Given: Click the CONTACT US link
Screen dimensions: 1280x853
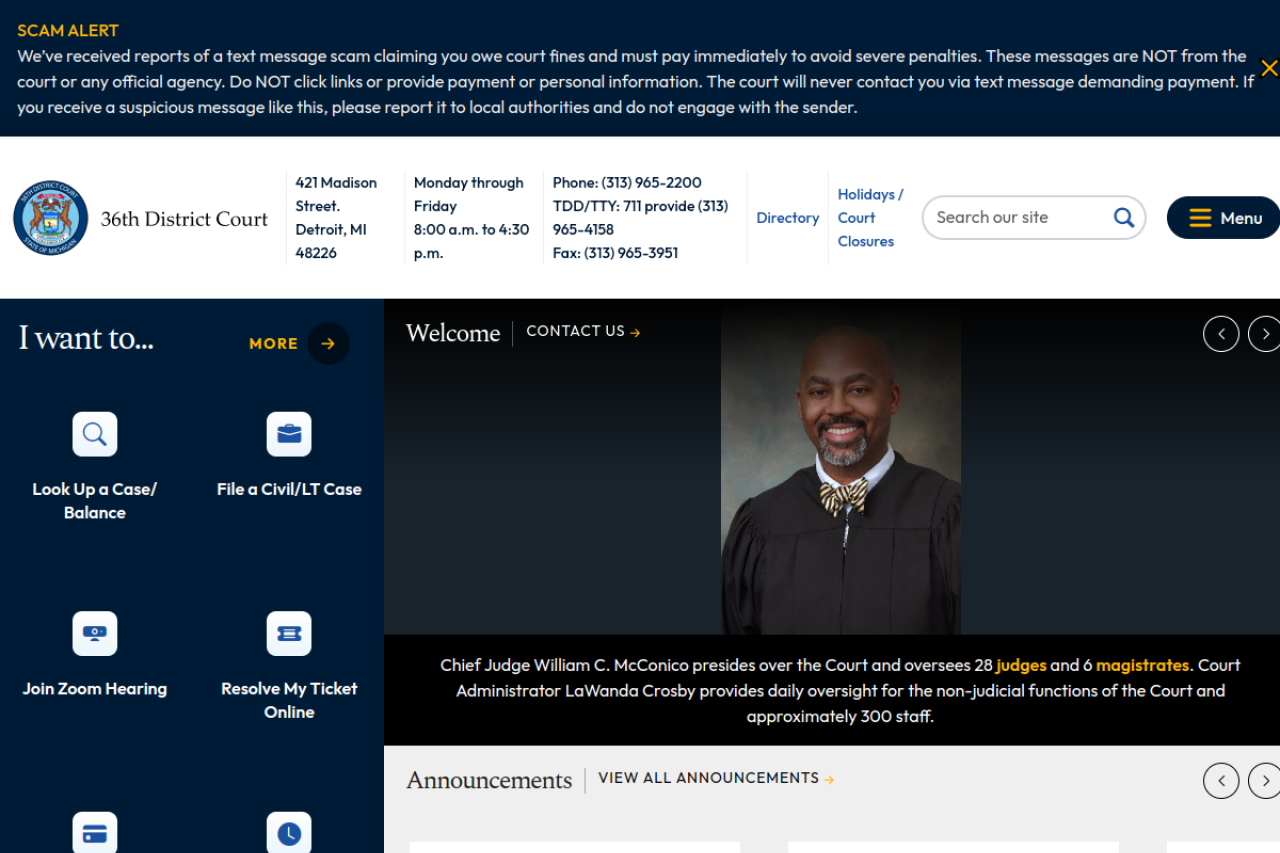Looking at the screenshot, I should [x=583, y=332].
